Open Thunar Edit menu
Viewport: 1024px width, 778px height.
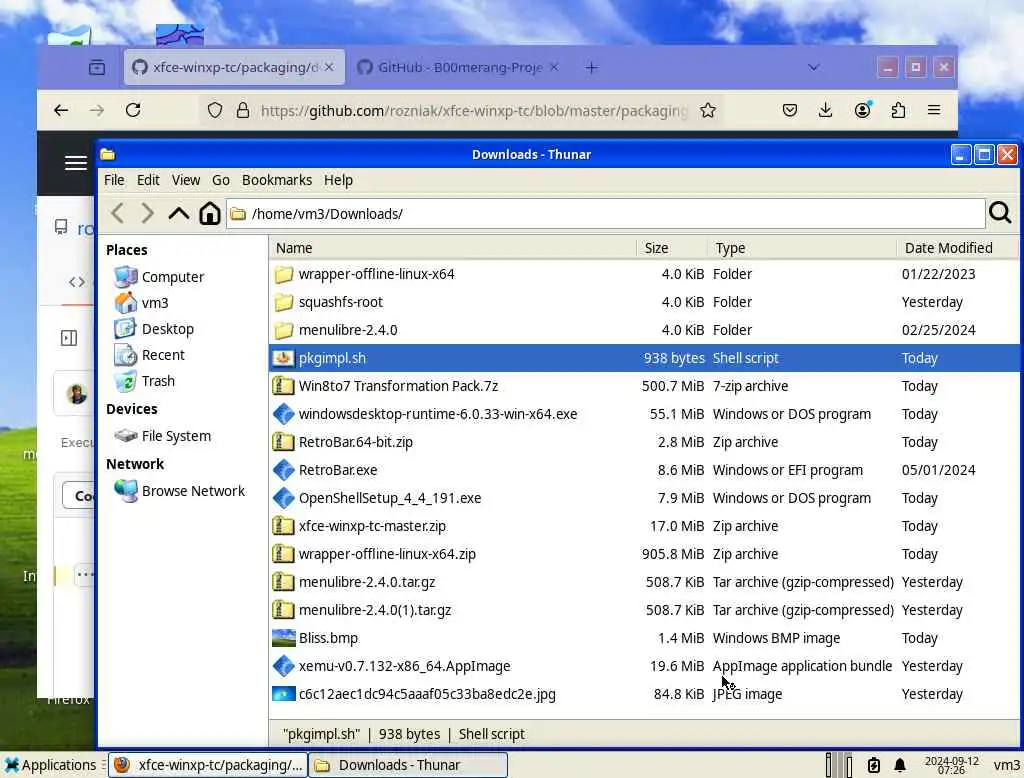[x=148, y=180]
